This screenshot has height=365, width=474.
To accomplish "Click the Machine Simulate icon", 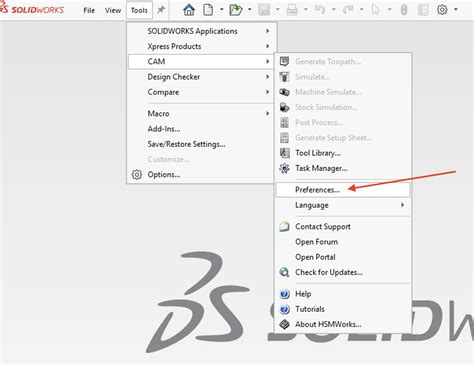I will tap(284, 92).
